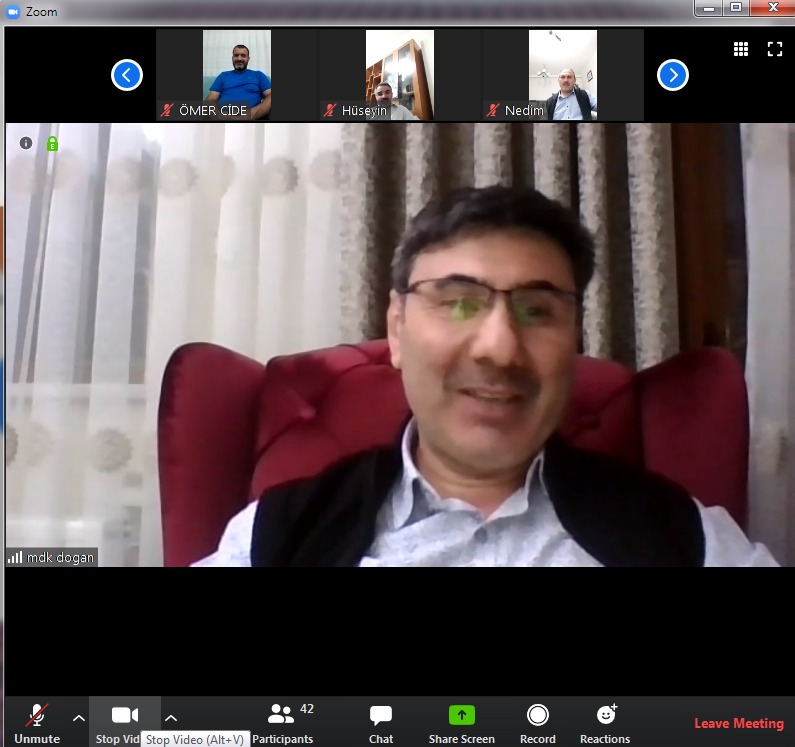The height and width of the screenshot is (747, 795).
Task: Open meeting information icon
Action: pyautogui.click(x=26, y=144)
